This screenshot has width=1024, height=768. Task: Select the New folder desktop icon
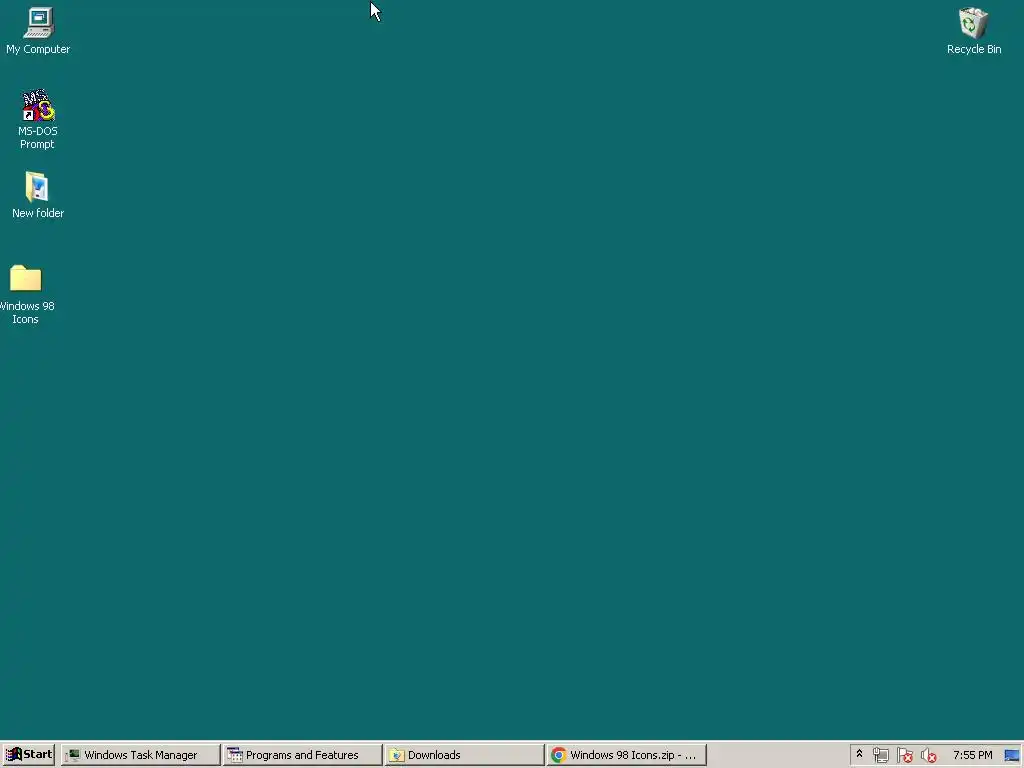click(x=38, y=195)
